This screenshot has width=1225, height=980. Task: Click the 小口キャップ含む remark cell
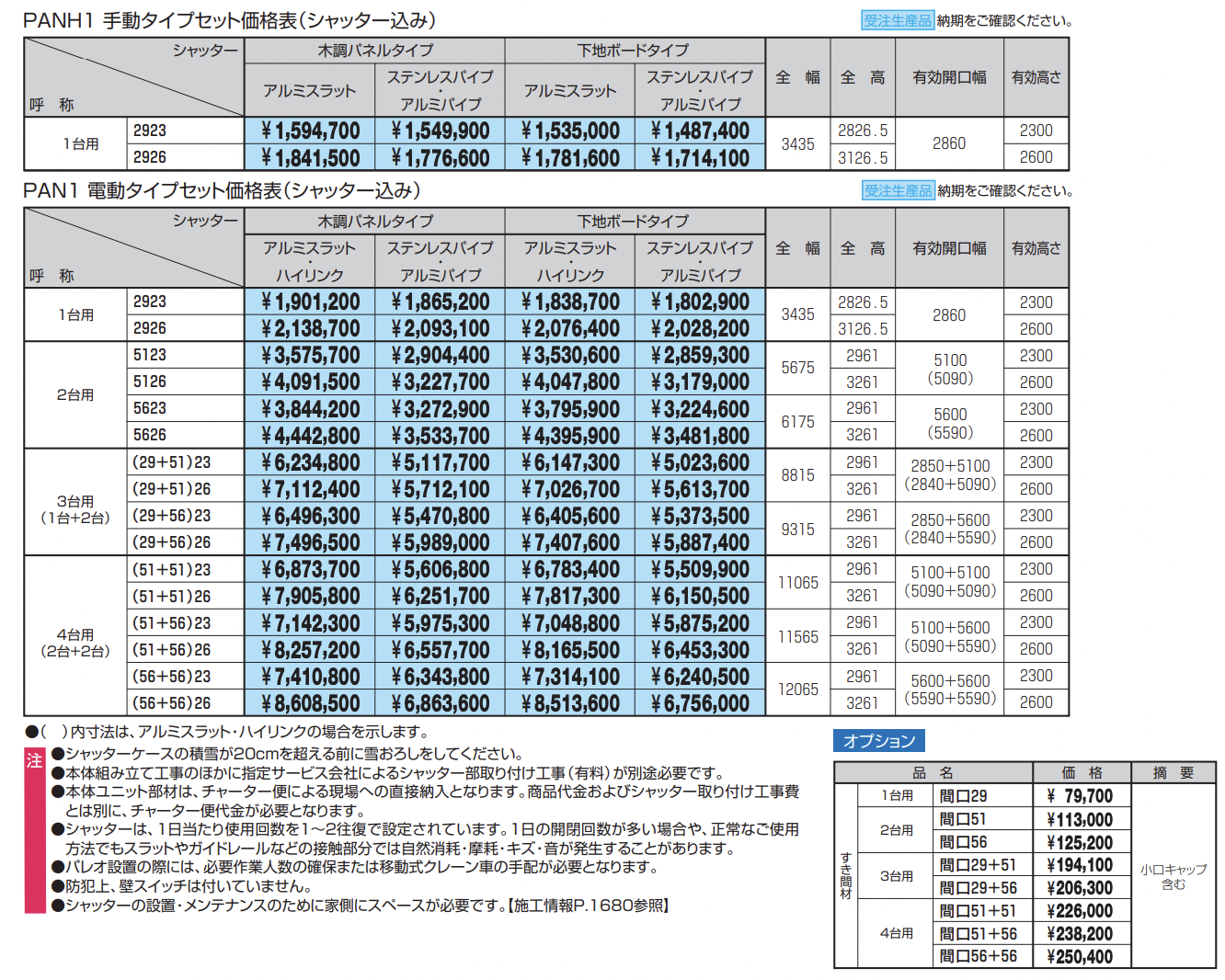click(1173, 876)
